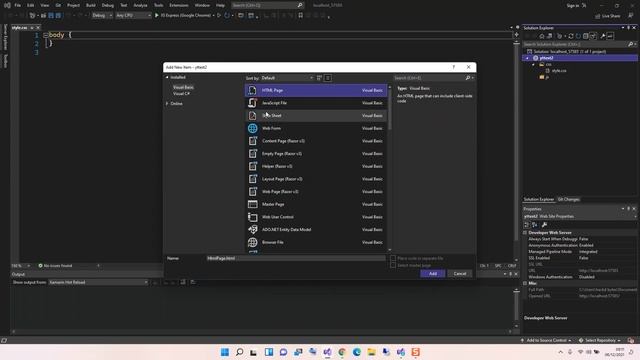This screenshot has width=640, height=360.
Task: Select Helper (Razor v3) template
Action: [x=316, y=166]
